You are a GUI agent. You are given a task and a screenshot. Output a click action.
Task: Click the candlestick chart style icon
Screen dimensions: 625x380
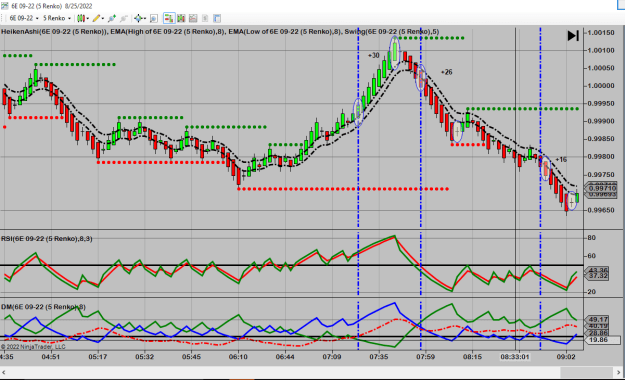pos(81,18)
